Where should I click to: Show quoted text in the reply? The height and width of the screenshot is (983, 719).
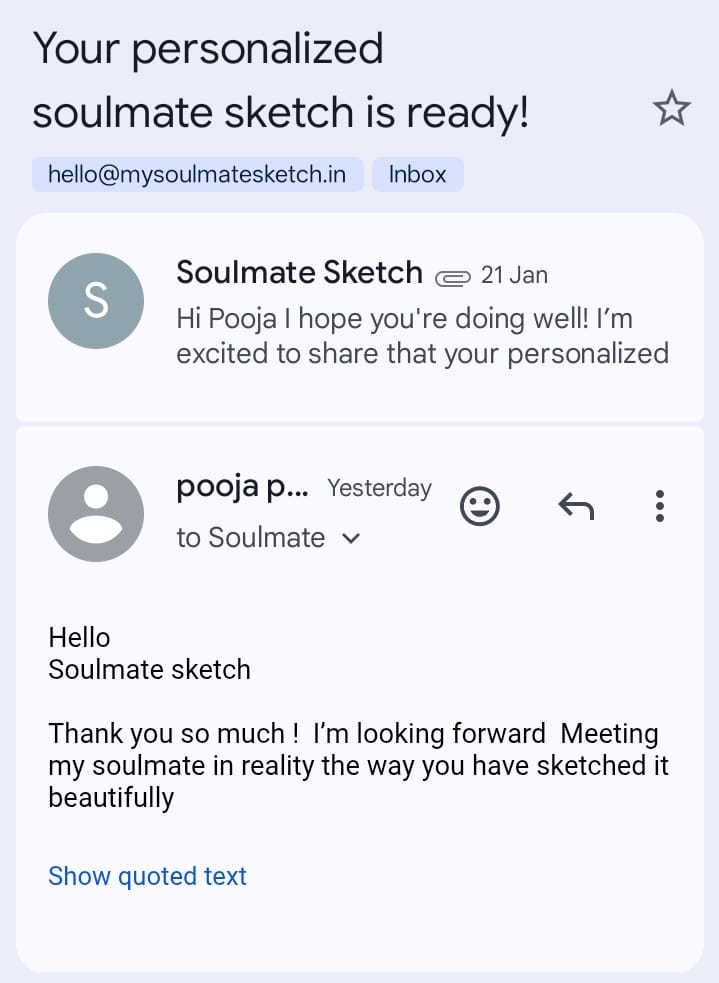coord(147,876)
